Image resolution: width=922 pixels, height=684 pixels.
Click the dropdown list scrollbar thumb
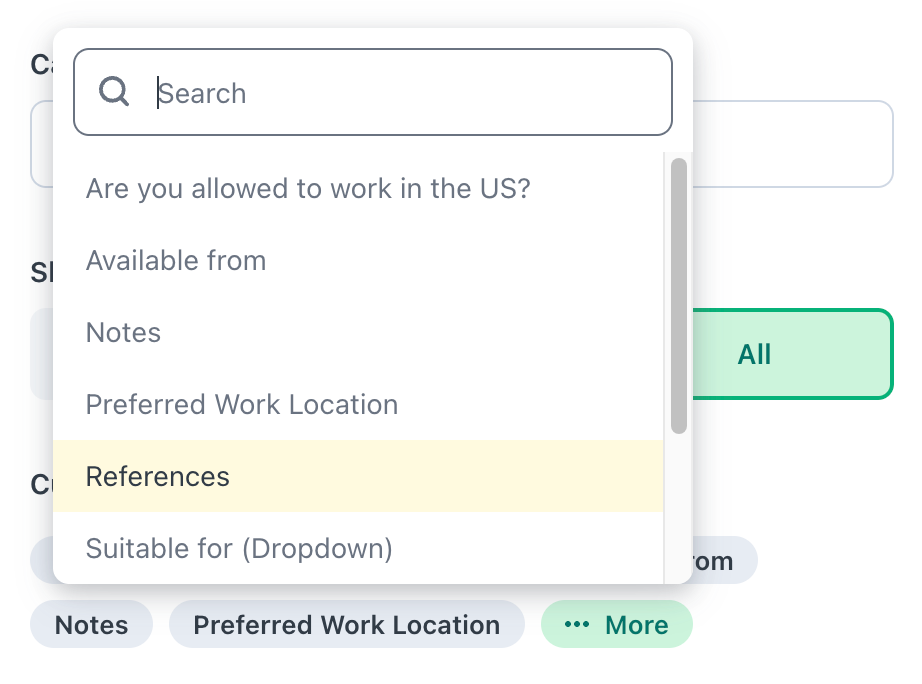pyautogui.click(x=679, y=296)
